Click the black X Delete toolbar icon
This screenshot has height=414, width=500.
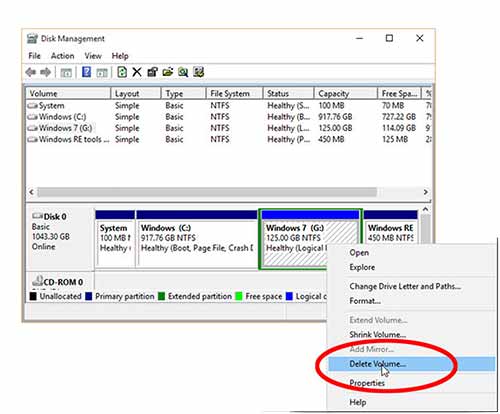point(137,72)
